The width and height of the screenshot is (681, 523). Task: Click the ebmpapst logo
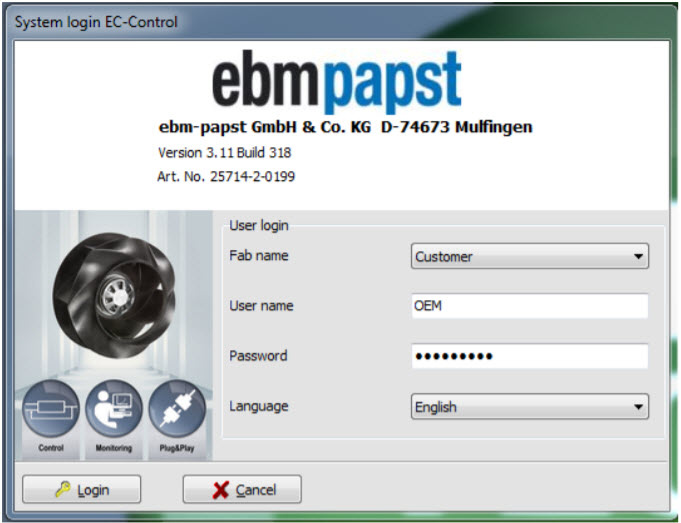click(x=337, y=82)
